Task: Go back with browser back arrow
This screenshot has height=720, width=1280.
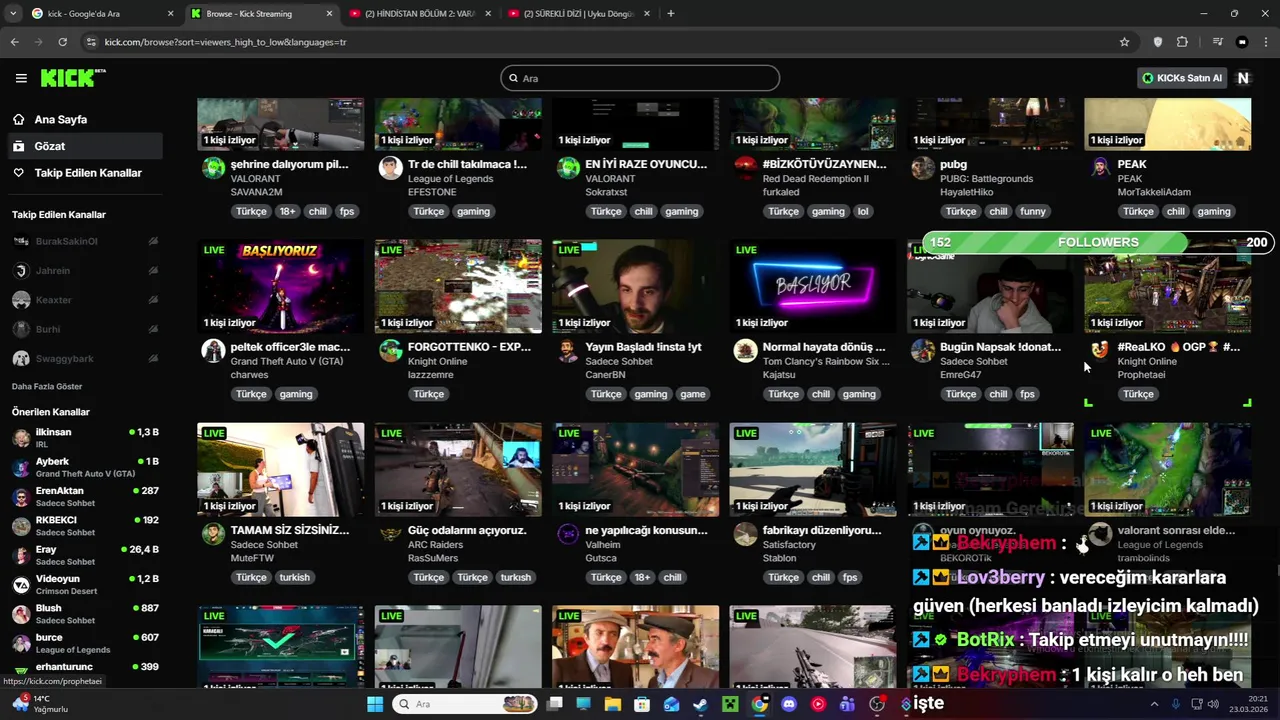Action: pos(14,42)
